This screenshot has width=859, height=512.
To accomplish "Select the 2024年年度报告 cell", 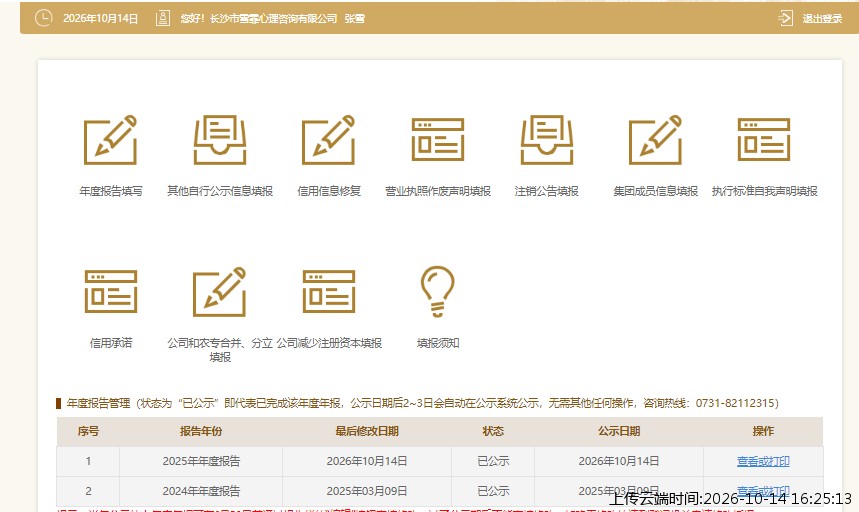I will [201, 491].
